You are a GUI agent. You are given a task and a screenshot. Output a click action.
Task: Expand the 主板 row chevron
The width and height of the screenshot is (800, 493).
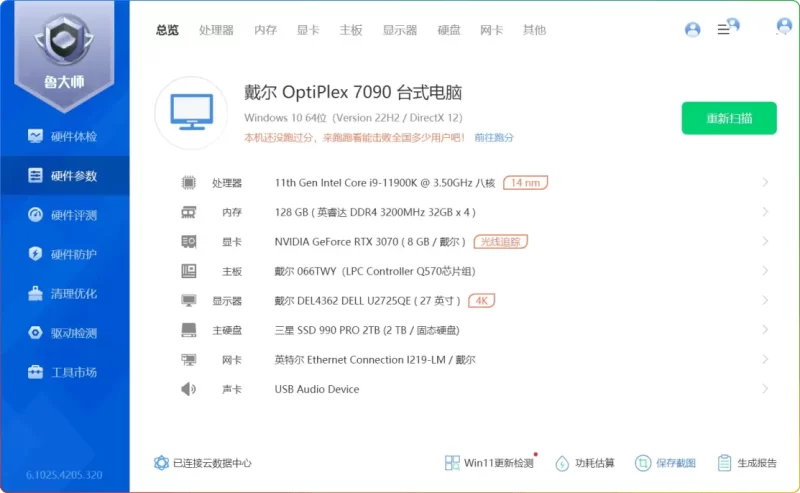pyautogui.click(x=765, y=271)
